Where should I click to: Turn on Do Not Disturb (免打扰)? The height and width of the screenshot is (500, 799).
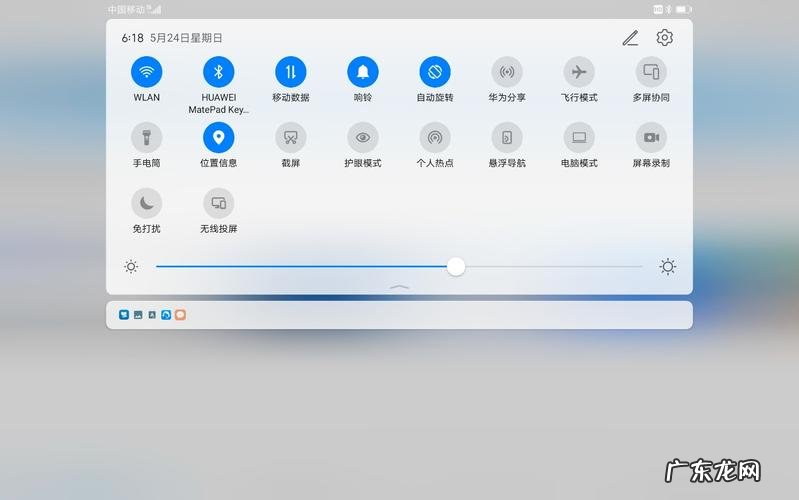(x=147, y=203)
